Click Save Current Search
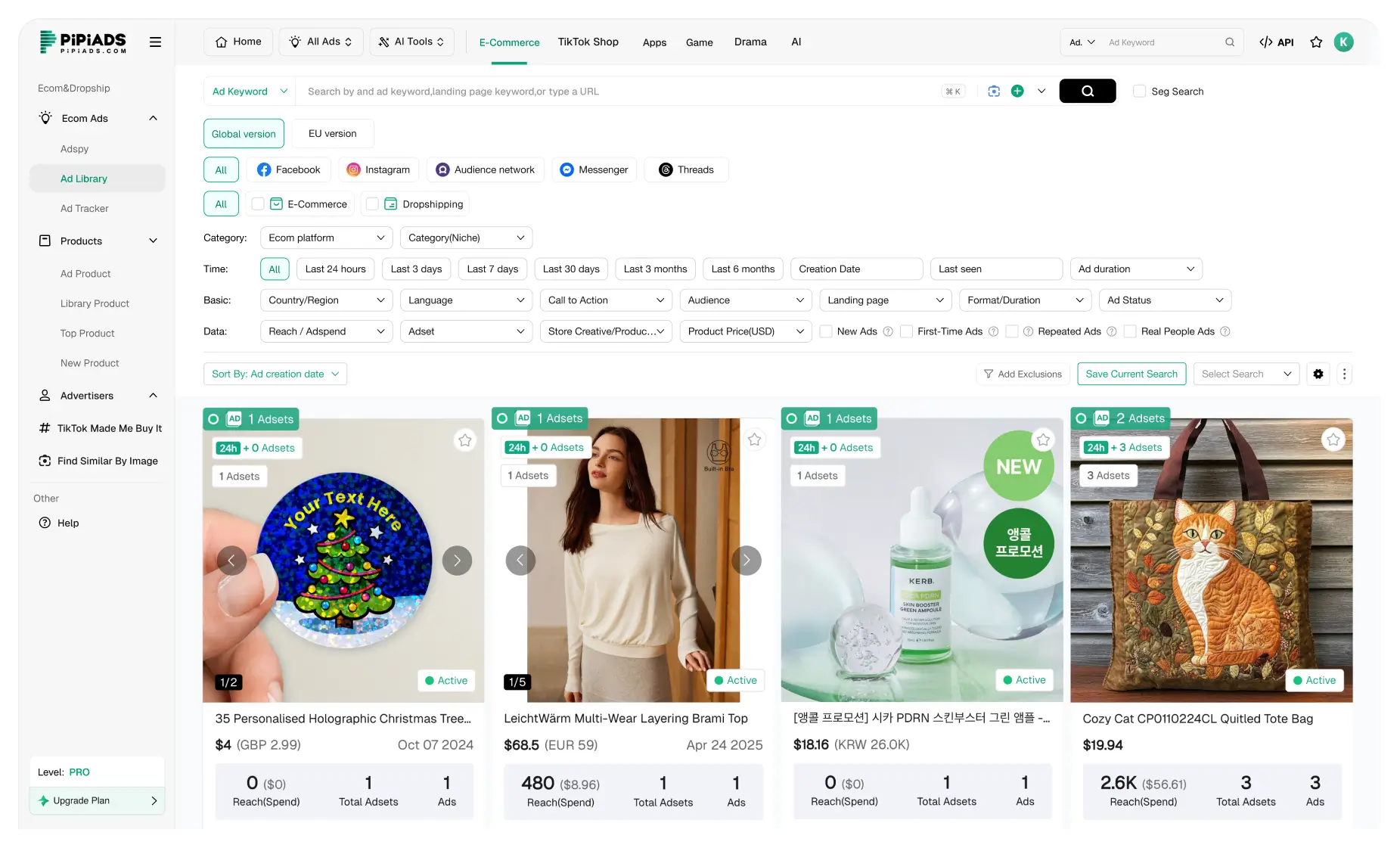This screenshot has height=848, width=1400. [x=1131, y=374]
